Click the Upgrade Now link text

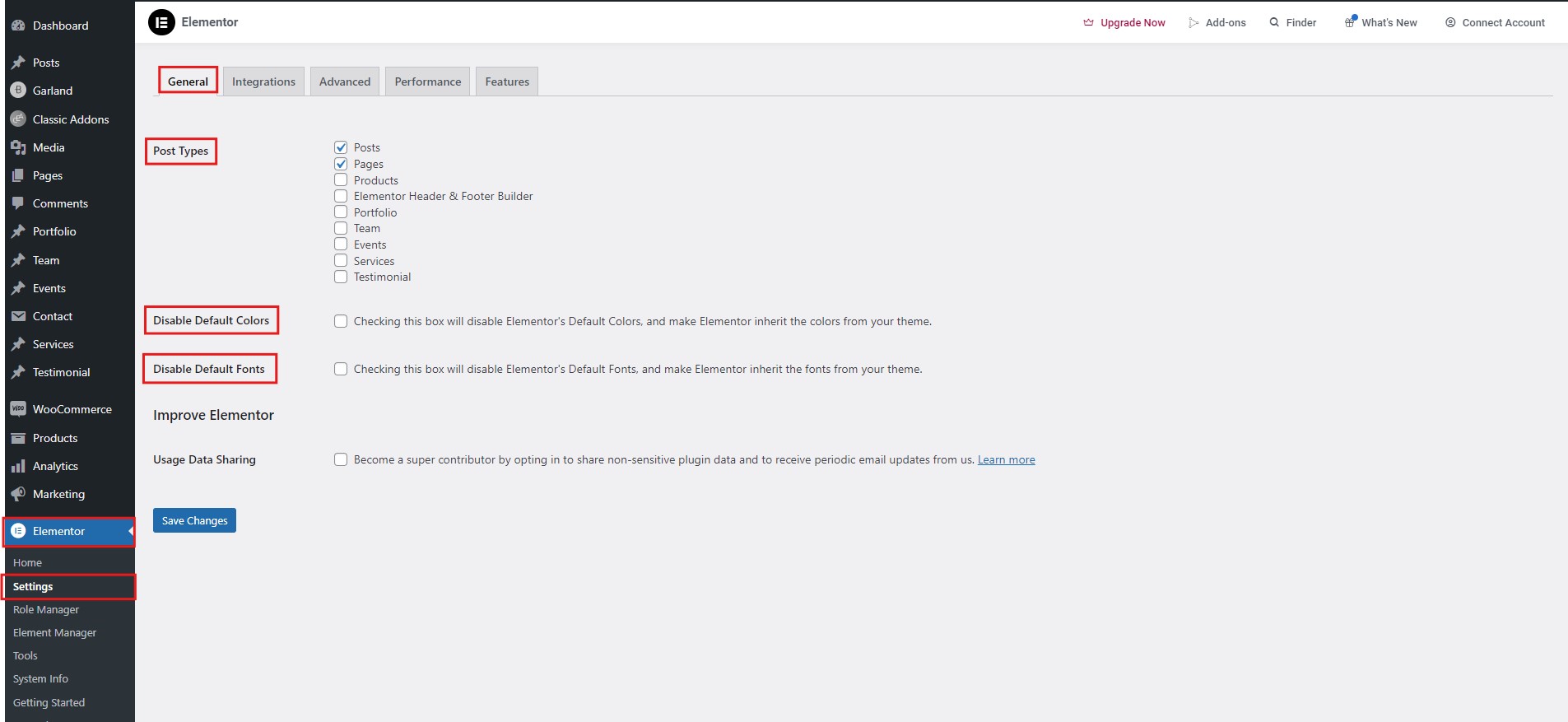point(1133,23)
